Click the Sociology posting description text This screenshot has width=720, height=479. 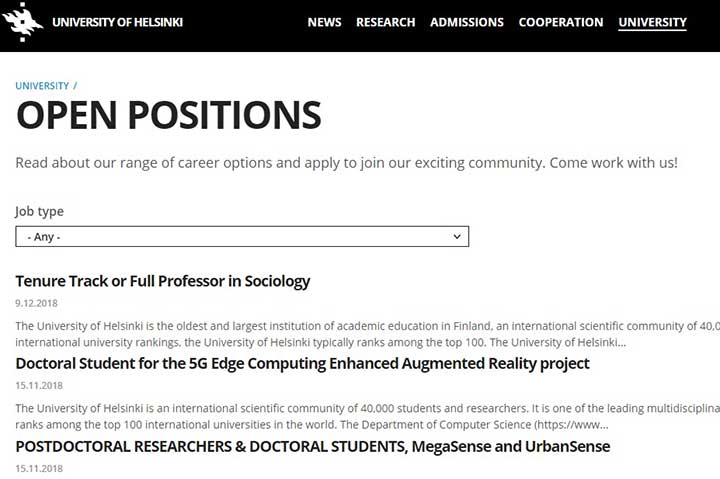[x=367, y=334]
